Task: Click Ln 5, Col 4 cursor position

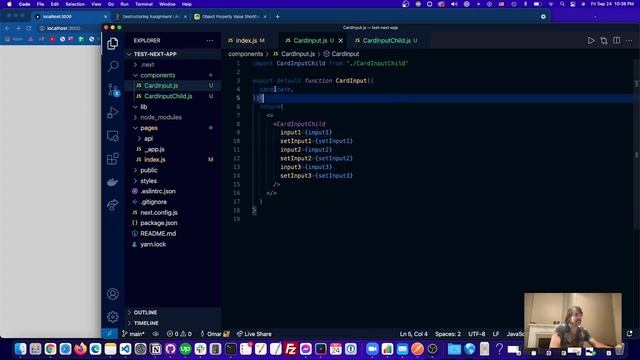Action: click(x=413, y=334)
